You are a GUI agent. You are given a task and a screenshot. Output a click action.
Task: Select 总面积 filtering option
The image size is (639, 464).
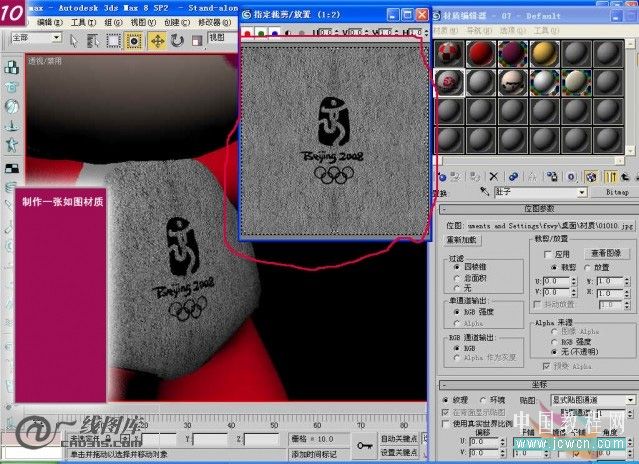pos(457,278)
